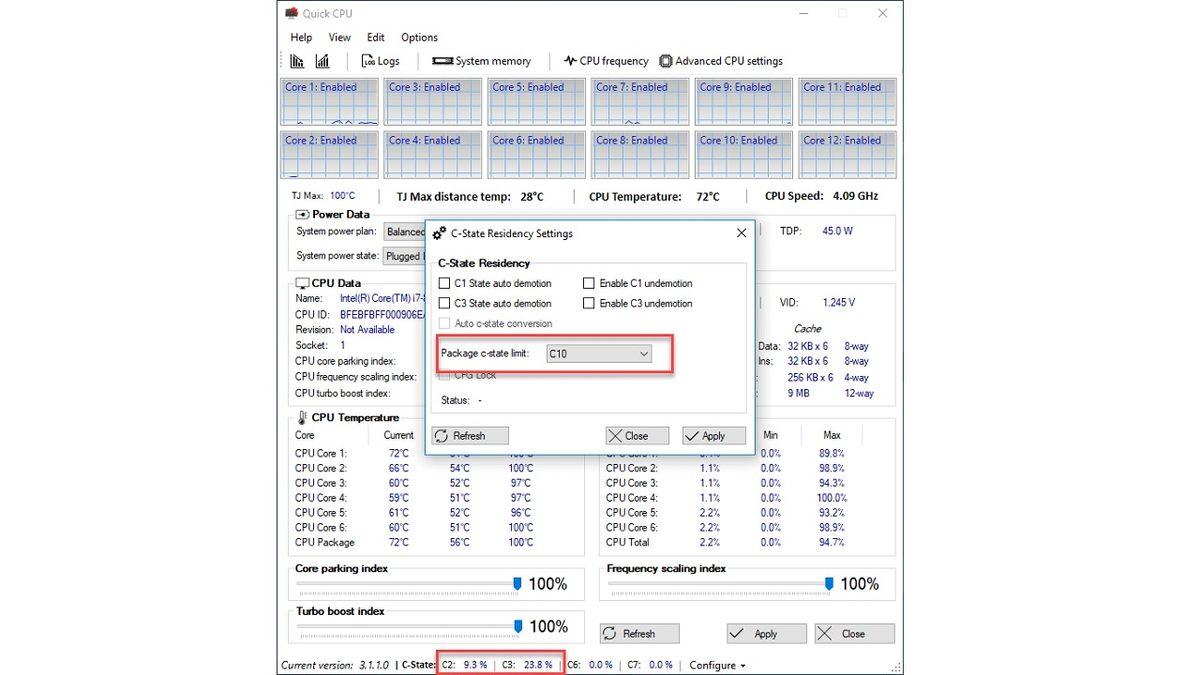Open the Options menu
1200x675 pixels.
pyautogui.click(x=419, y=37)
